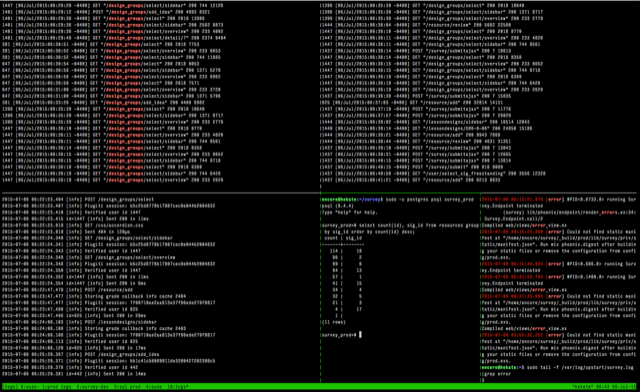Click the "lib/phoenix/endpoint/render_errors.ex" trace line
This screenshot has width=640, height=392.
(569, 212)
